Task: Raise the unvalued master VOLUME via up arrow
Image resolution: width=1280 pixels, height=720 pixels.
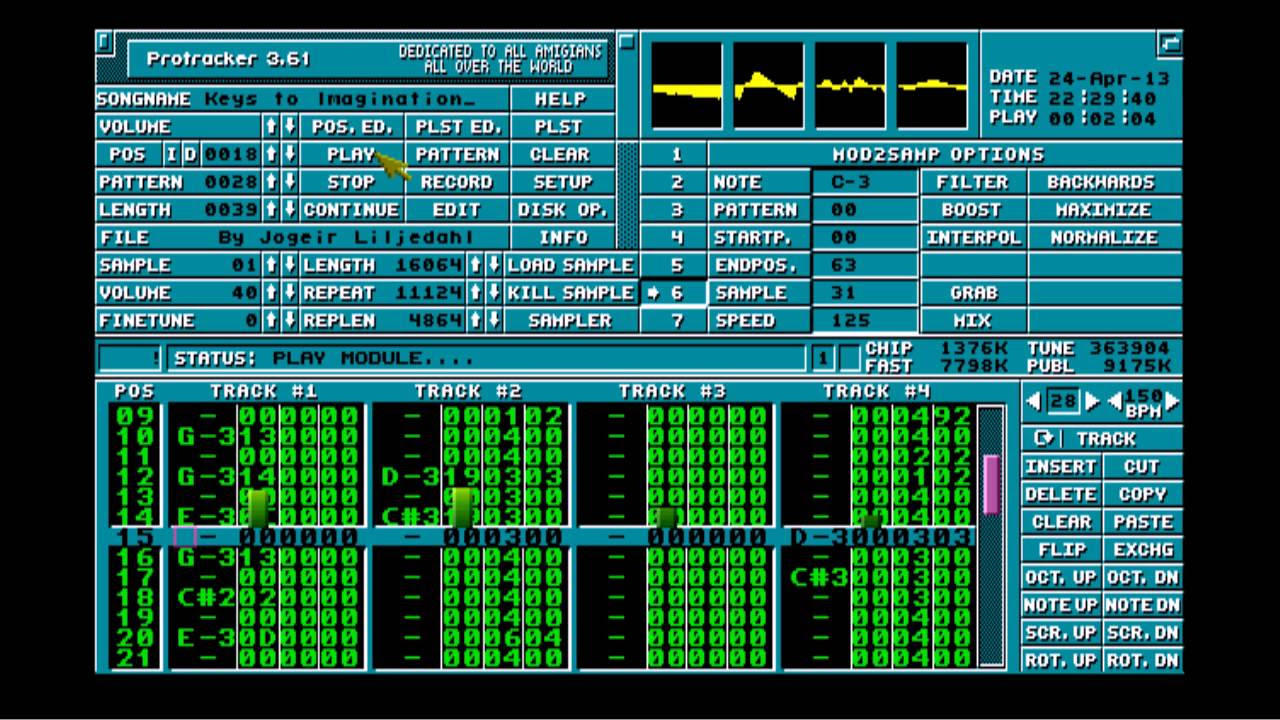Action: click(x=270, y=127)
